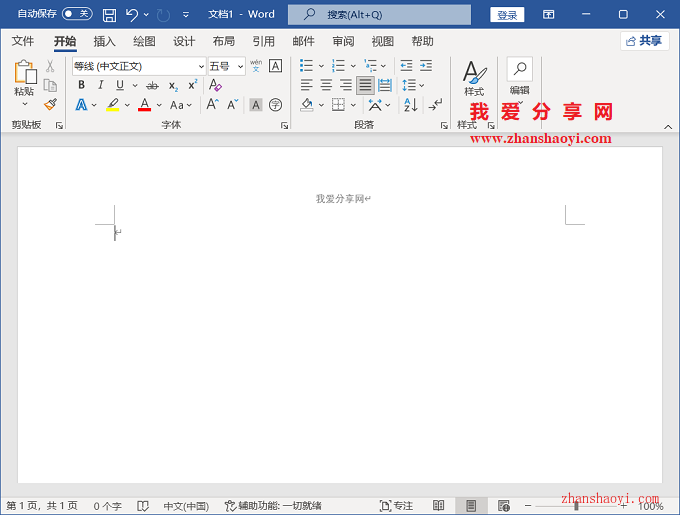Click the Copy icon
Viewport: 680px width, 515px height.
point(50,85)
